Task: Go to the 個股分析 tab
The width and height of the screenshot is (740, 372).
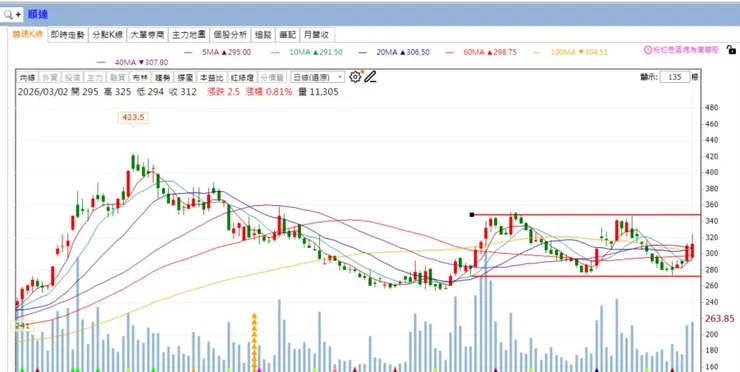Action: coord(230,35)
